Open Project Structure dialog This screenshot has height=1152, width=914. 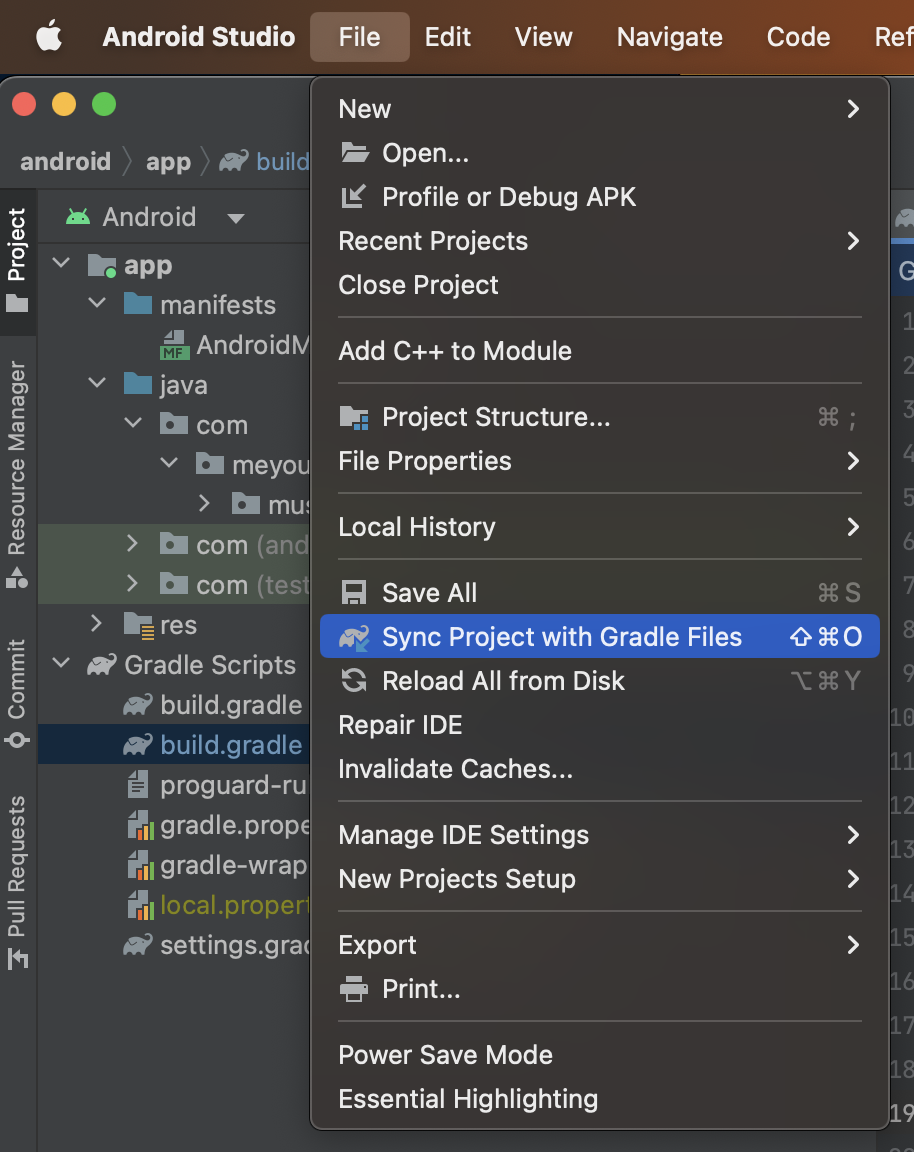(x=496, y=417)
